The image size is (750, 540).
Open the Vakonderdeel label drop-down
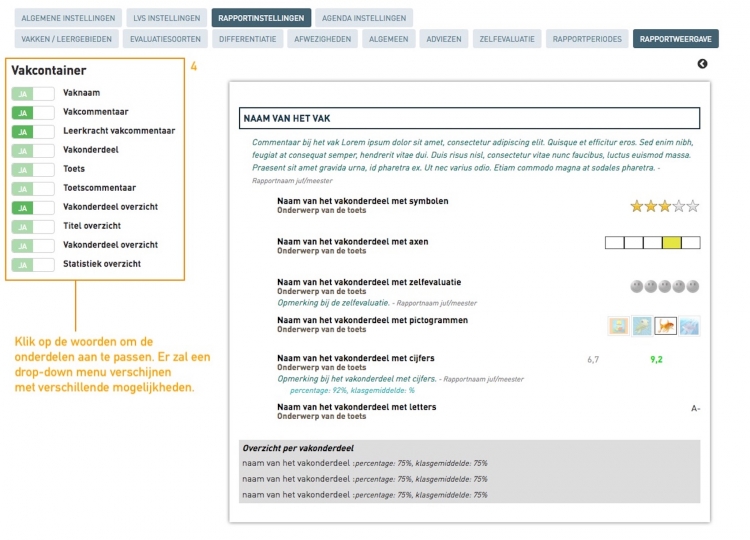tap(91, 150)
